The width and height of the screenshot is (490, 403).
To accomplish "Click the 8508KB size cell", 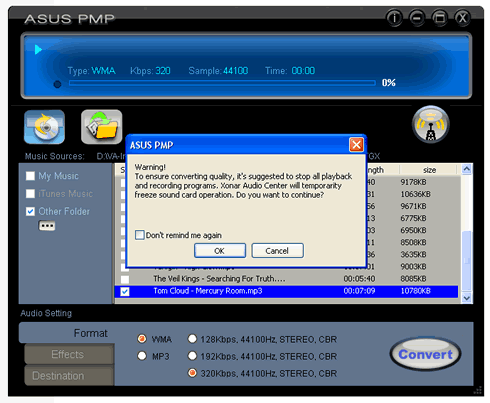I will [x=413, y=242].
